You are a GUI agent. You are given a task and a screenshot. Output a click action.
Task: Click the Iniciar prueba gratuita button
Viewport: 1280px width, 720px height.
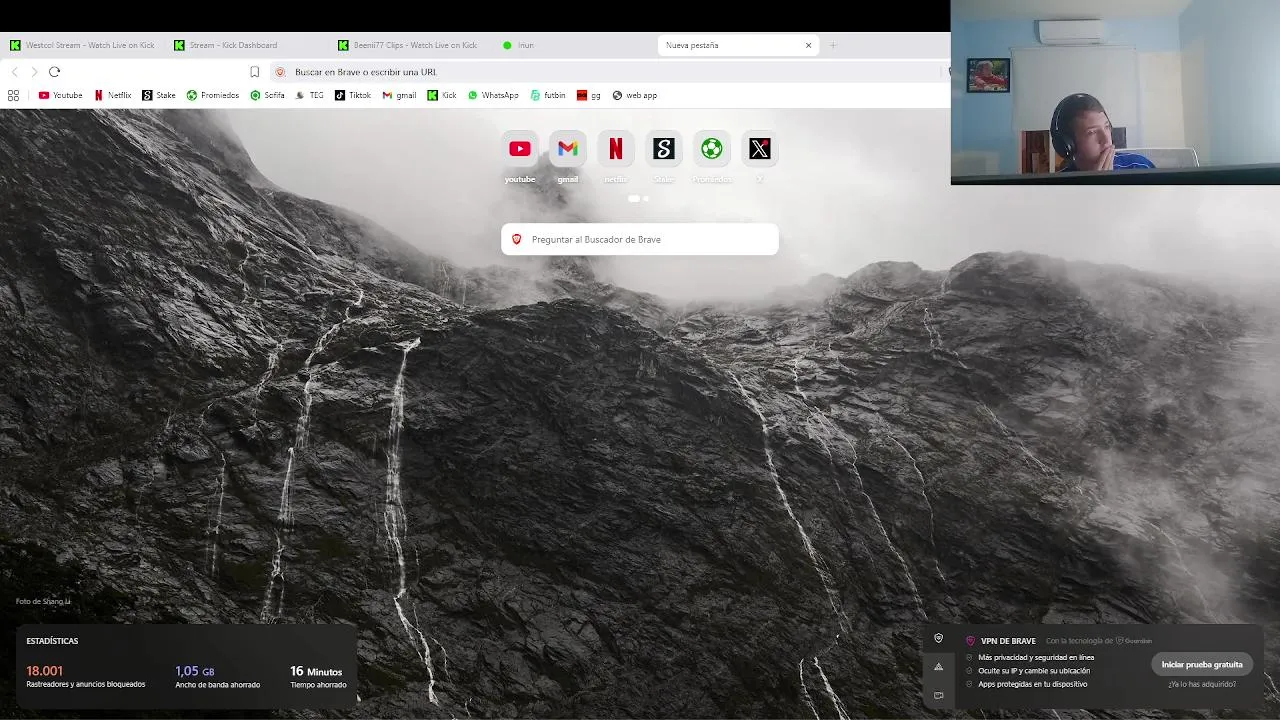click(1202, 664)
